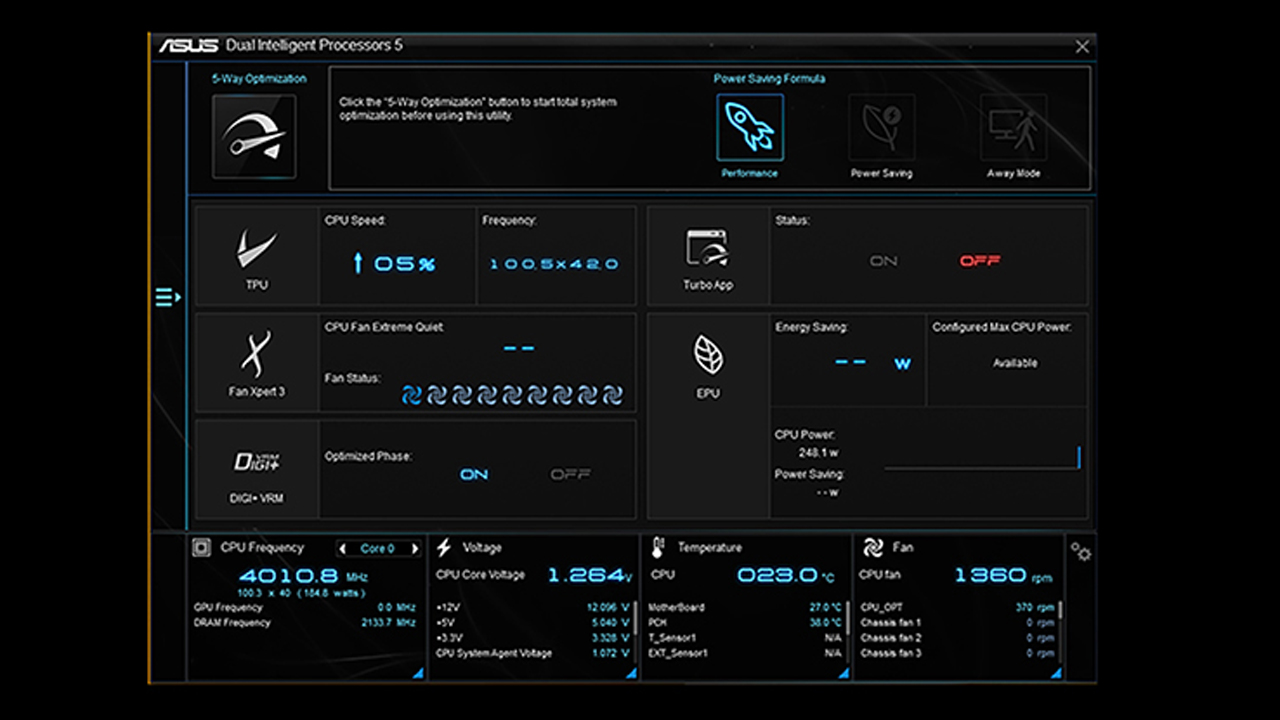This screenshot has height=720, width=1280.
Task: Open monitor settings gear icon
Action: point(1081,551)
